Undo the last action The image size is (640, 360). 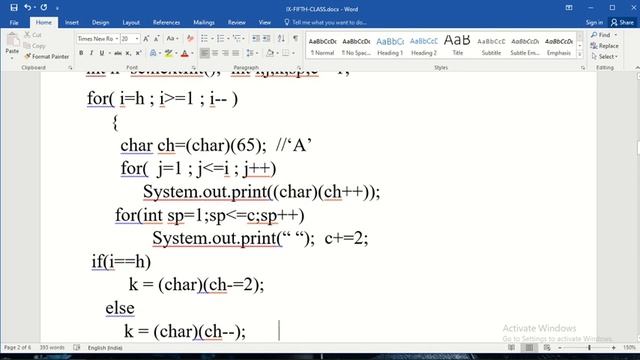(27, 7)
